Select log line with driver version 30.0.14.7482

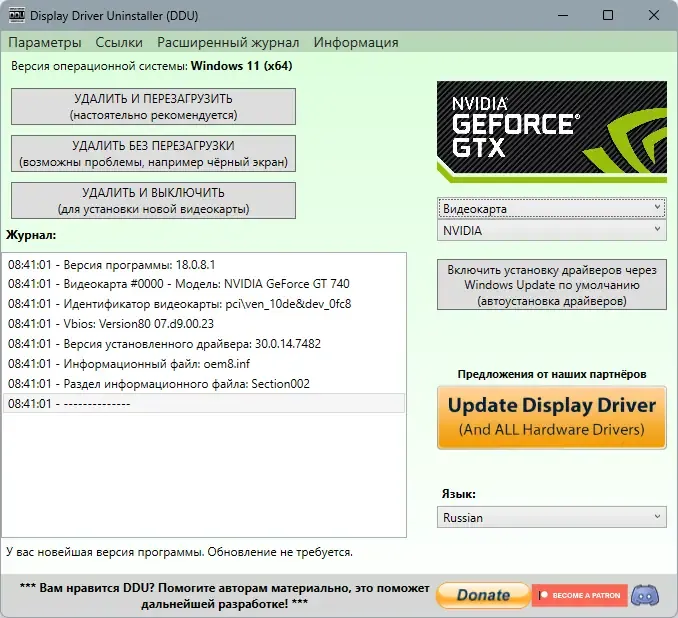point(204,343)
